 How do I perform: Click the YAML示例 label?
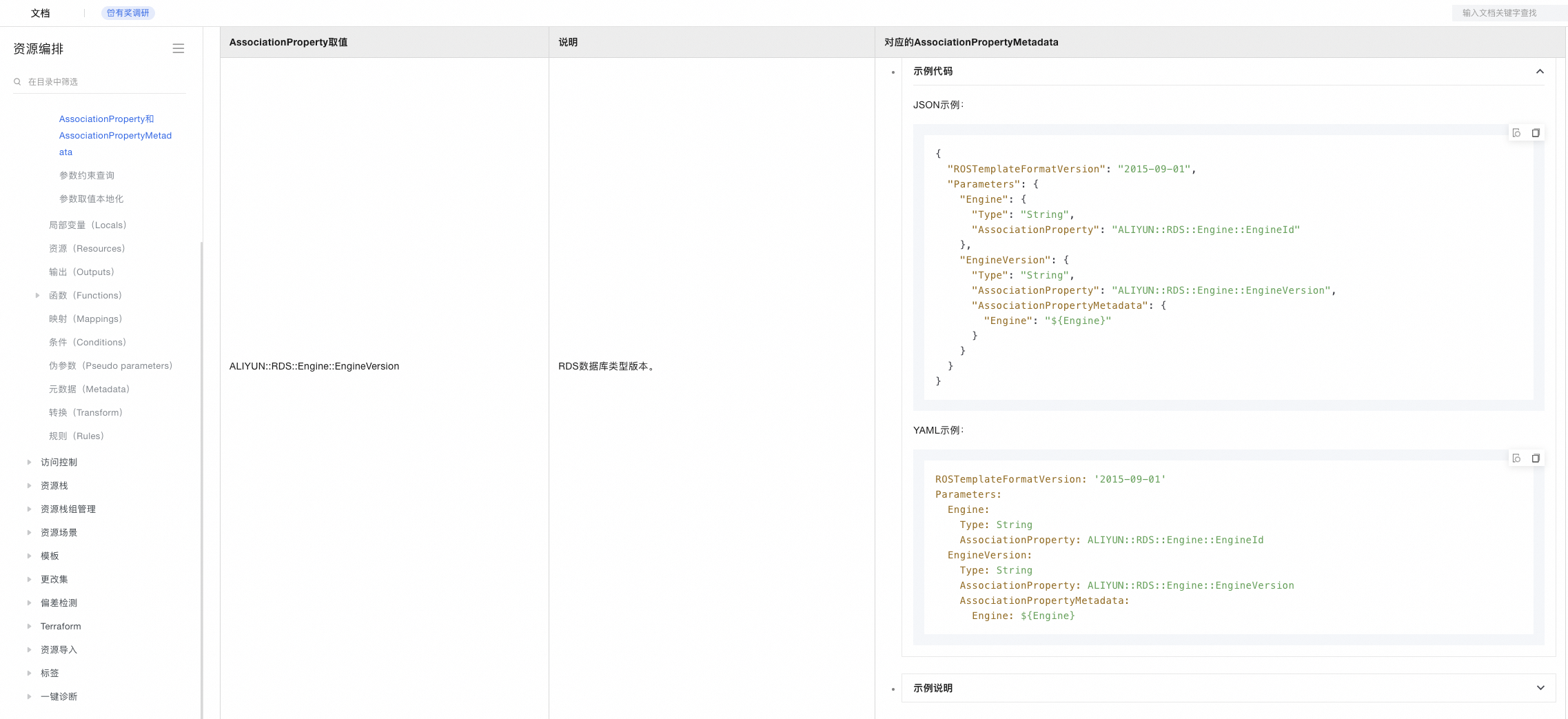coord(938,430)
